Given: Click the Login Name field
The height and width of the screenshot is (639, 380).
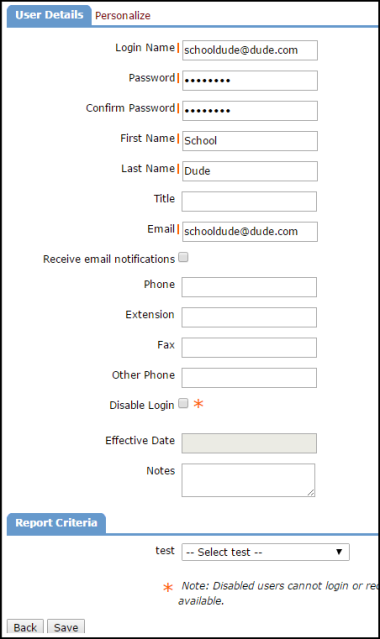Looking at the screenshot, I should pos(250,50).
